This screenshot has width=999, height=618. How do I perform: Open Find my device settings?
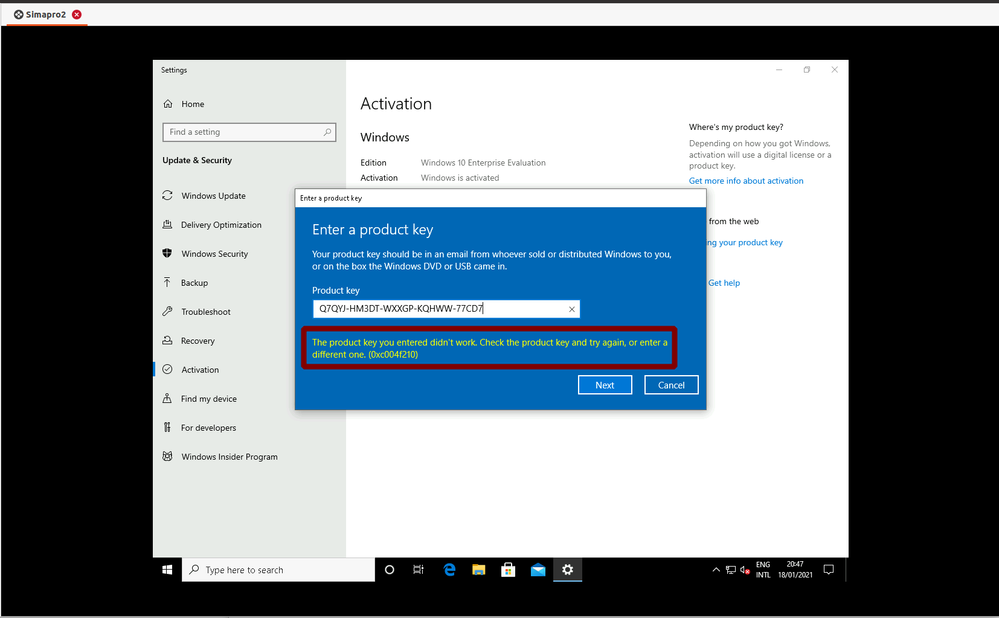pos(208,399)
